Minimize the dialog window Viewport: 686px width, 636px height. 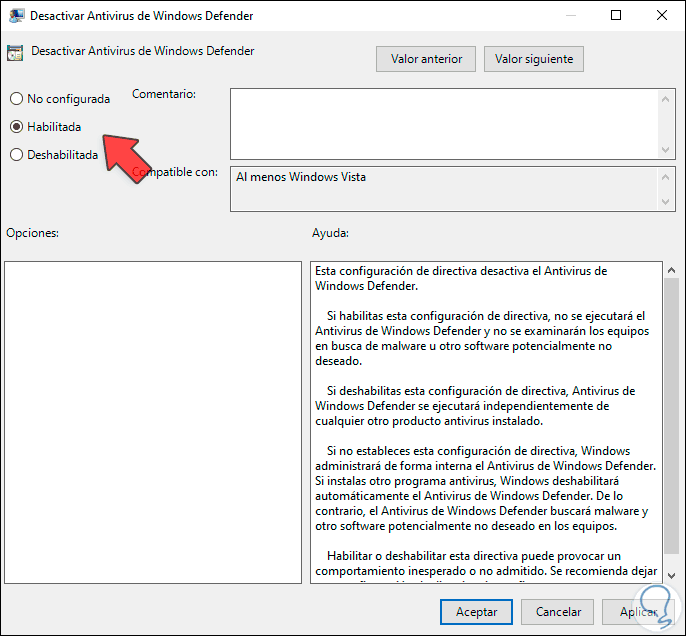570,15
